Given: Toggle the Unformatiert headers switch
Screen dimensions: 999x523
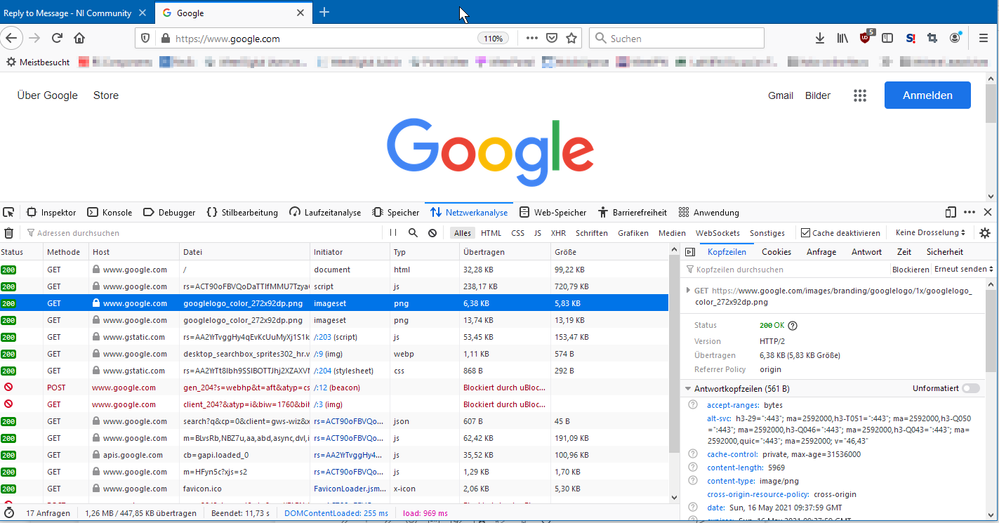Looking at the screenshot, I should pos(970,388).
